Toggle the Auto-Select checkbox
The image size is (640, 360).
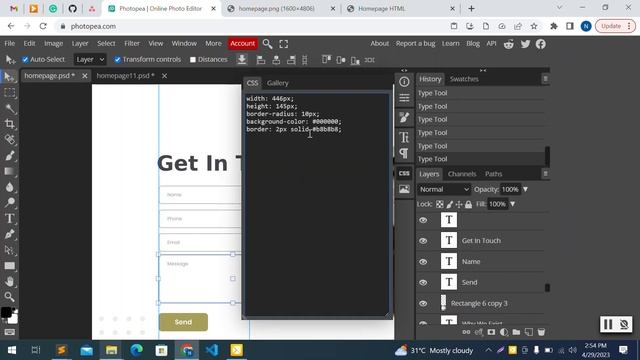pos(25,60)
